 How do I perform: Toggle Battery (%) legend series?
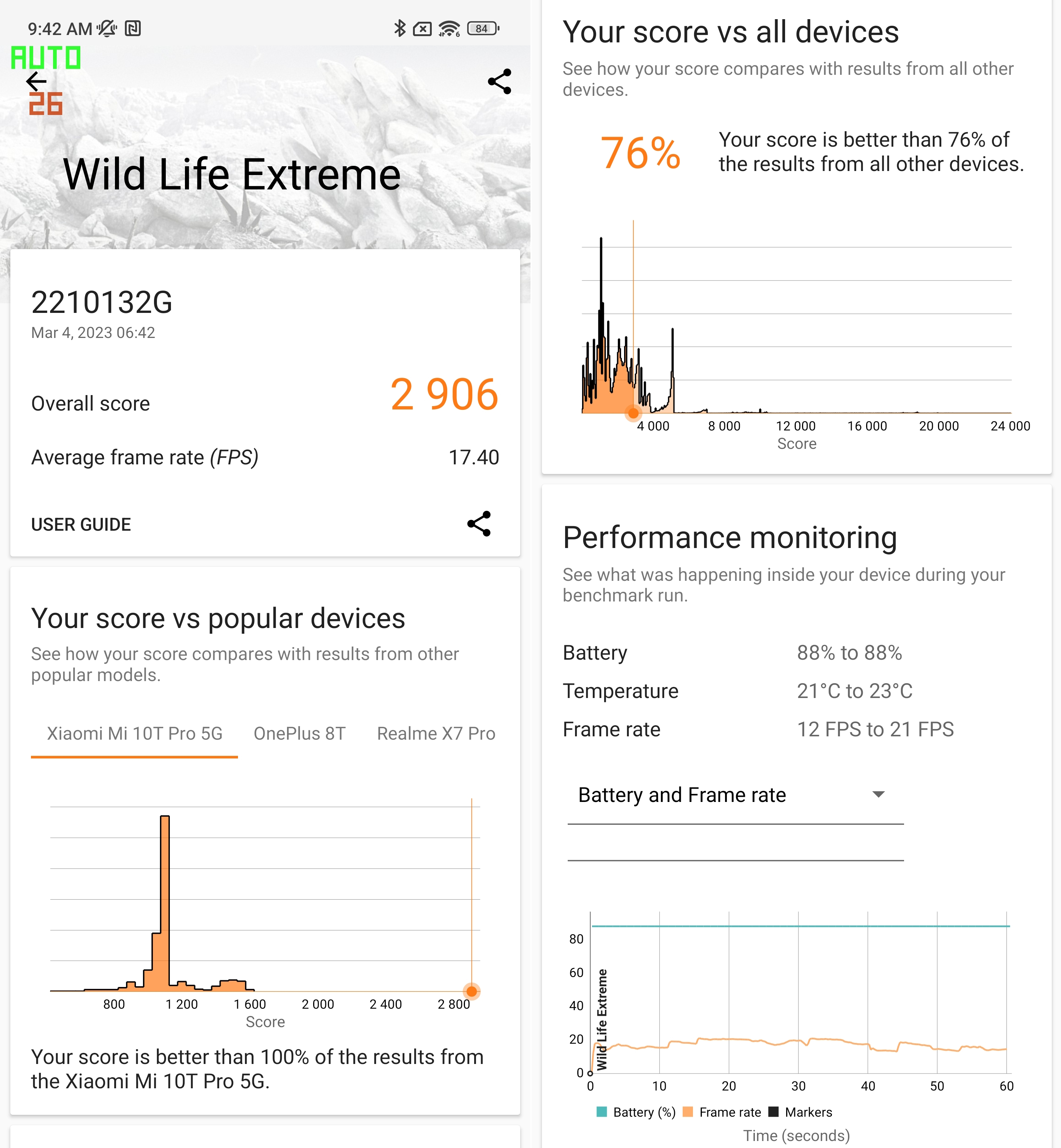coord(636,1112)
